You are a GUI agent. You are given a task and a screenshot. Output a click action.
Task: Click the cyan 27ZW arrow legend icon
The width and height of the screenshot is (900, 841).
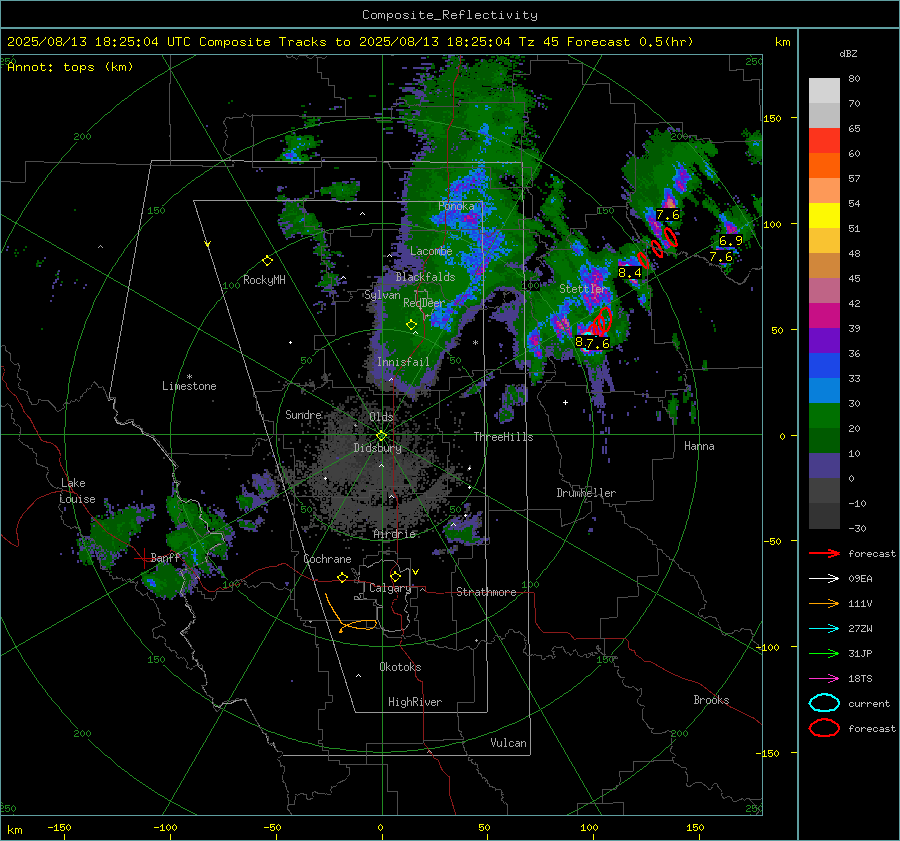pyautogui.click(x=824, y=628)
